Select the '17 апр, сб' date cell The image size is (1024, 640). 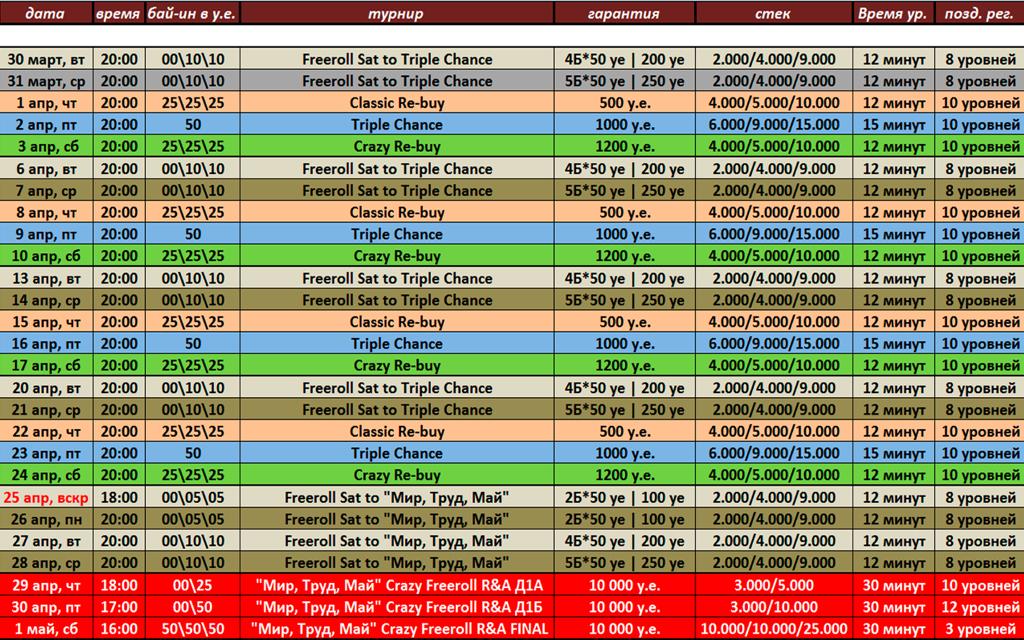pyautogui.click(x=46, y=366)
